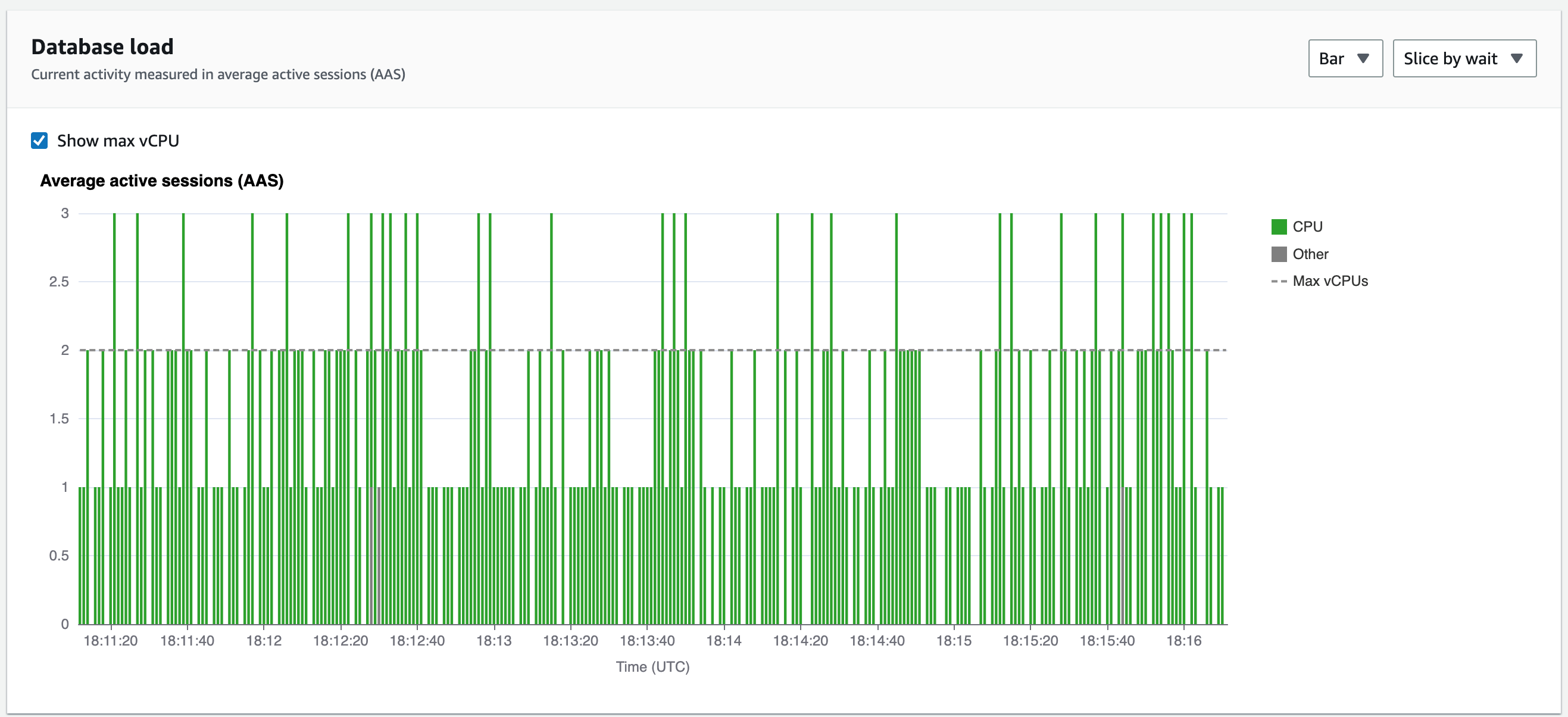Viewport: 1568px width, 717px height.
Task: Click the 18:16 time axis label
Action: [x=1183, y=640]
